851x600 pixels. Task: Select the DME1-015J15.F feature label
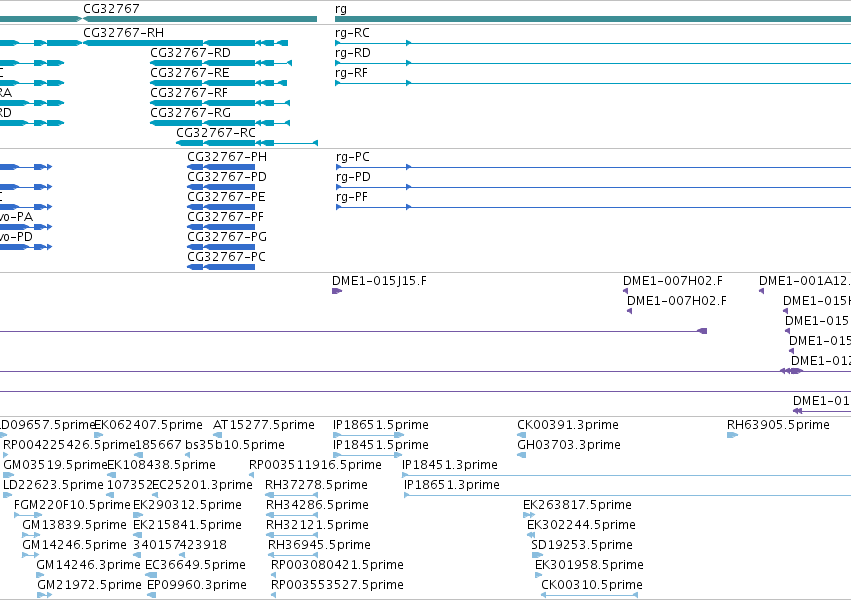(x=379, y=281)
